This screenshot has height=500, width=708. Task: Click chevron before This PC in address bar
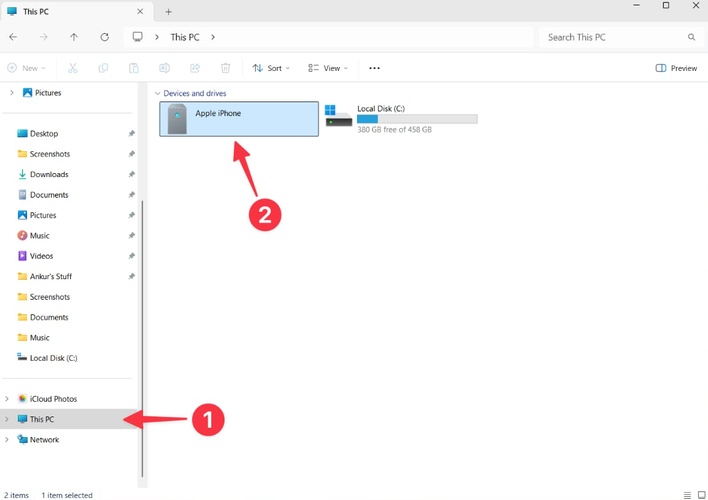tap(157, 37)
